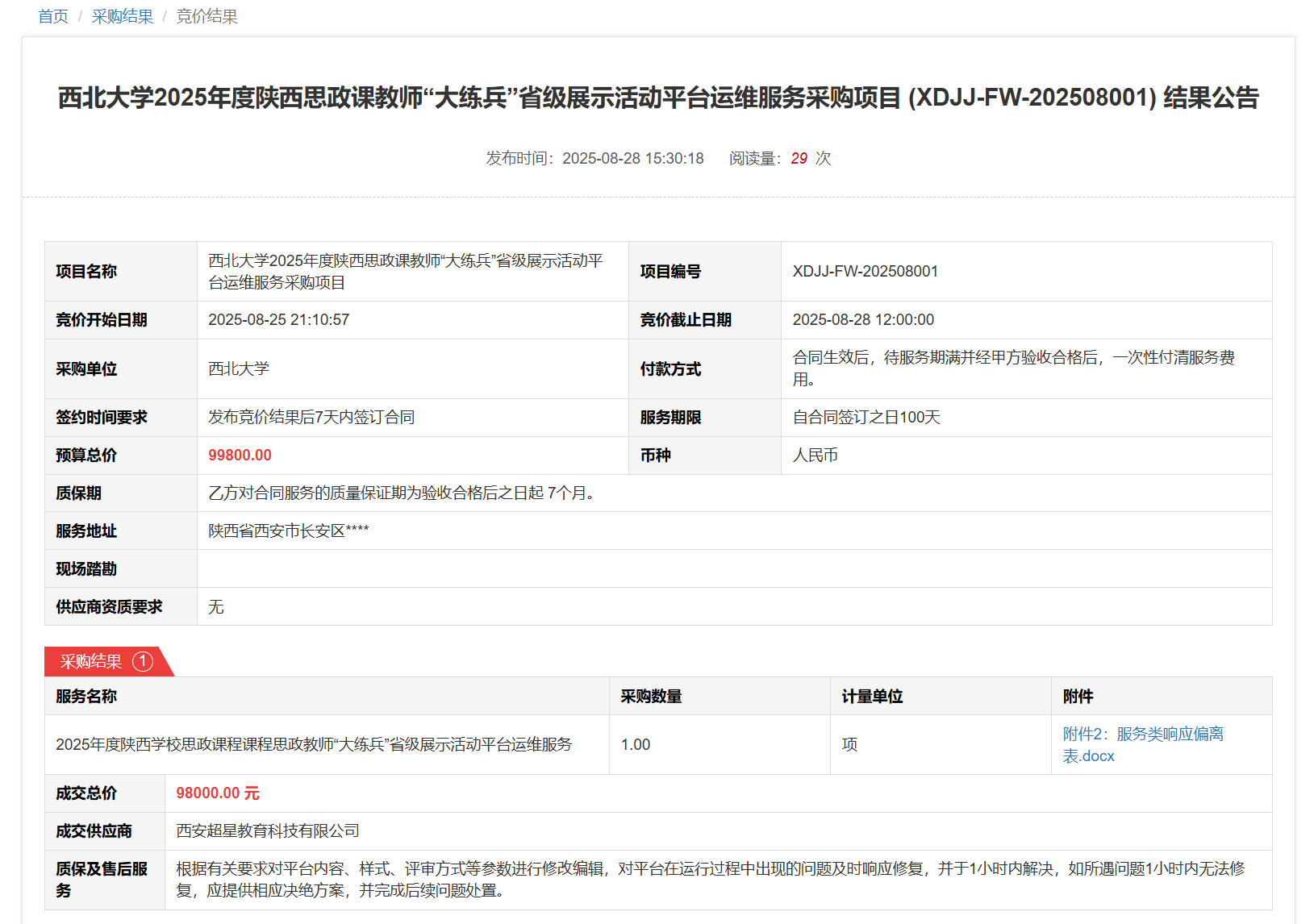Screen dimensions: 1314x924
Task: Select the red 采购结果 section tab
Action: point(91,661)
